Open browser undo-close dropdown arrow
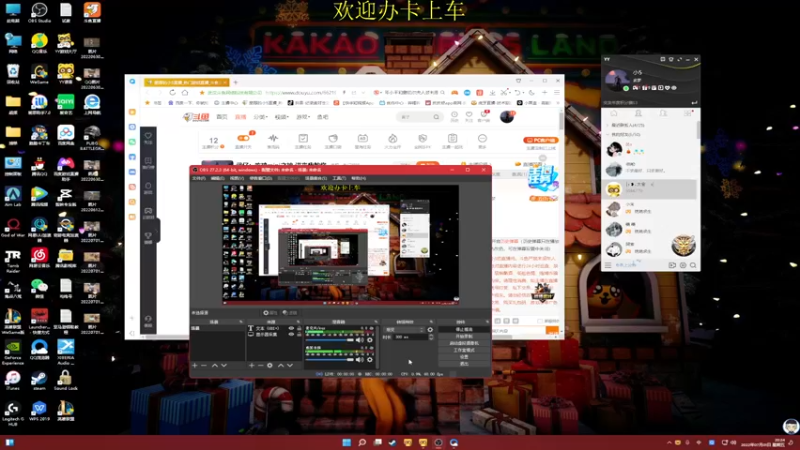 (x=522, y=93)
